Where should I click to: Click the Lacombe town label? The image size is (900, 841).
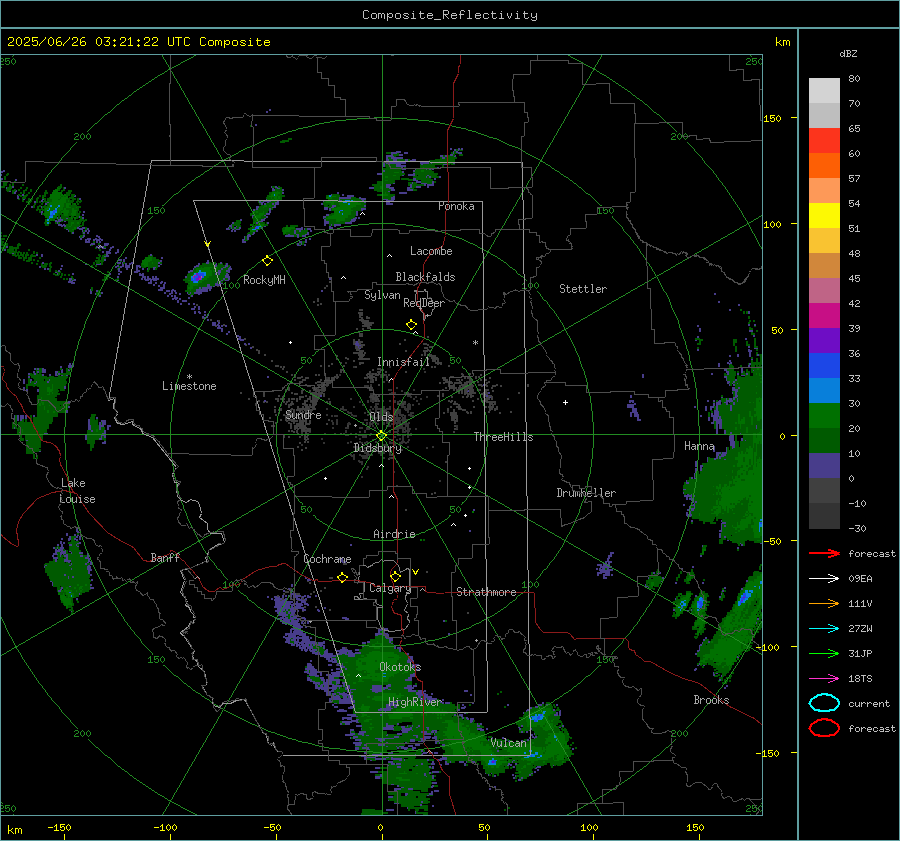pyautogui.click(x=431, y=251)
